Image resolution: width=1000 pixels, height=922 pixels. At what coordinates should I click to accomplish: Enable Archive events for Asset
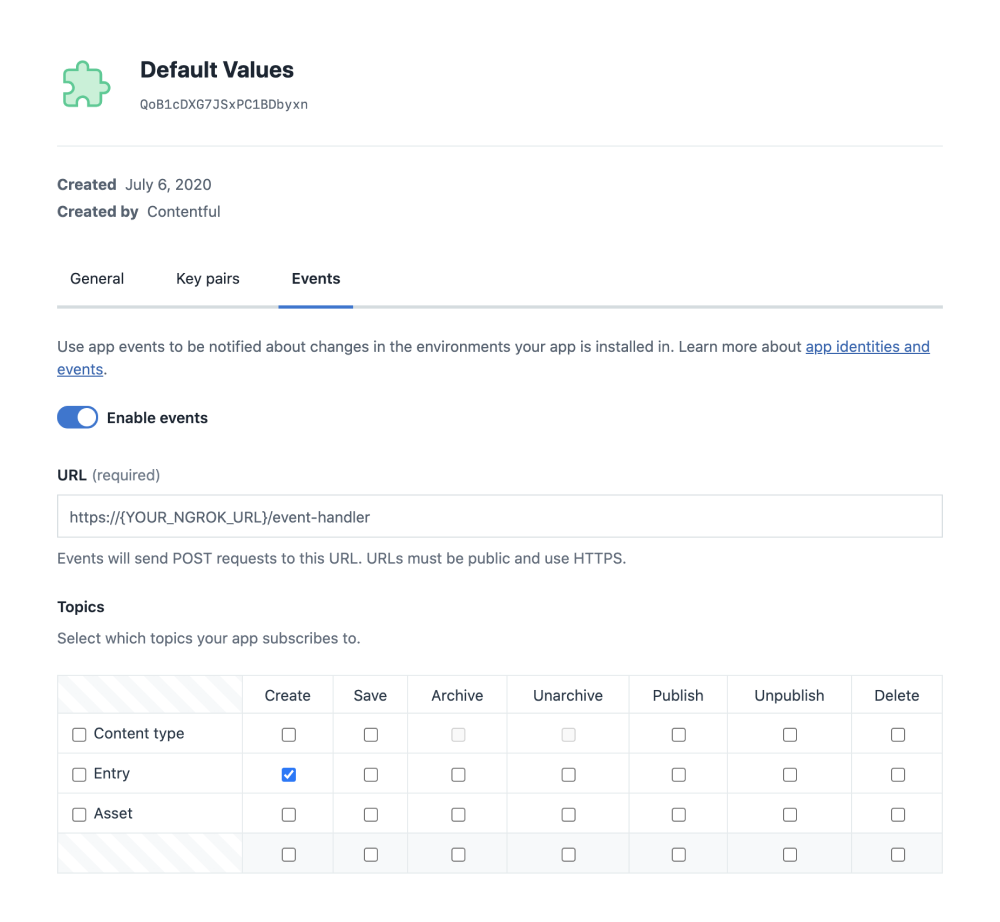(457, 814)
